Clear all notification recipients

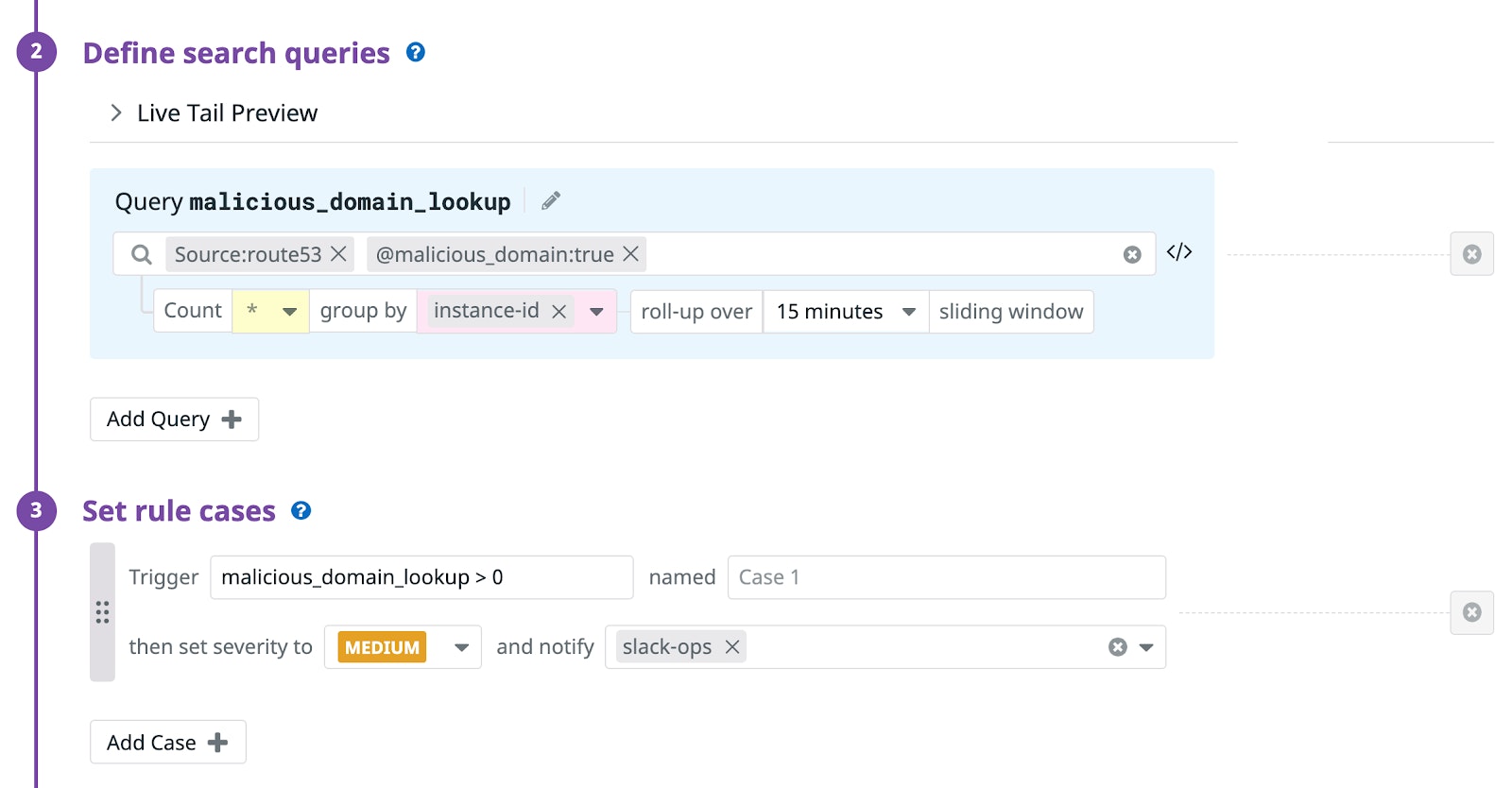[x=1117, y=647]
